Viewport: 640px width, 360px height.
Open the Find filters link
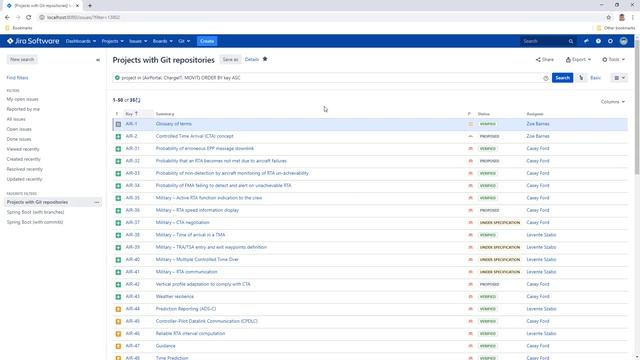pyautogui.click(x=17, y=78)
